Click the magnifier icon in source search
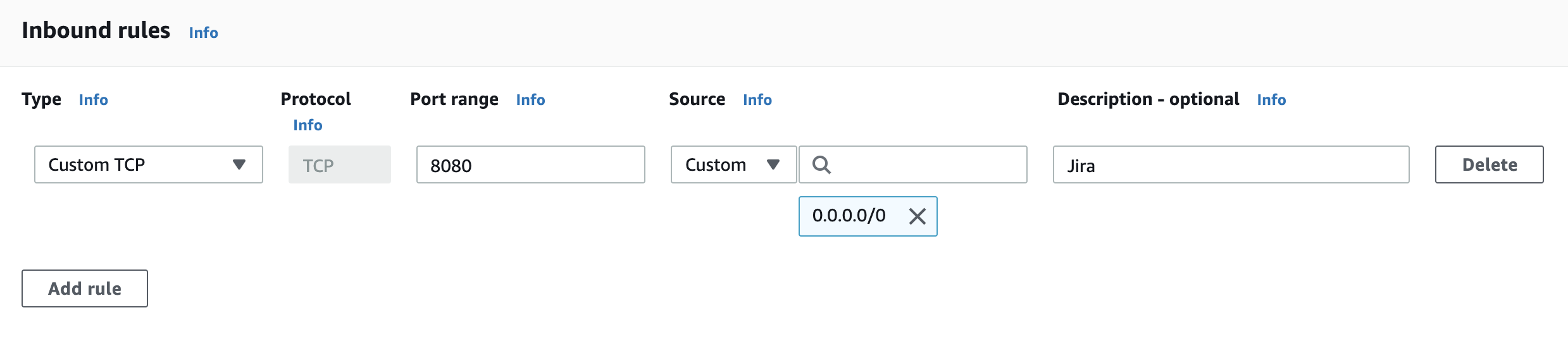Image resolution: width=1568 pixels, height=353 pixels. (821, 164)
